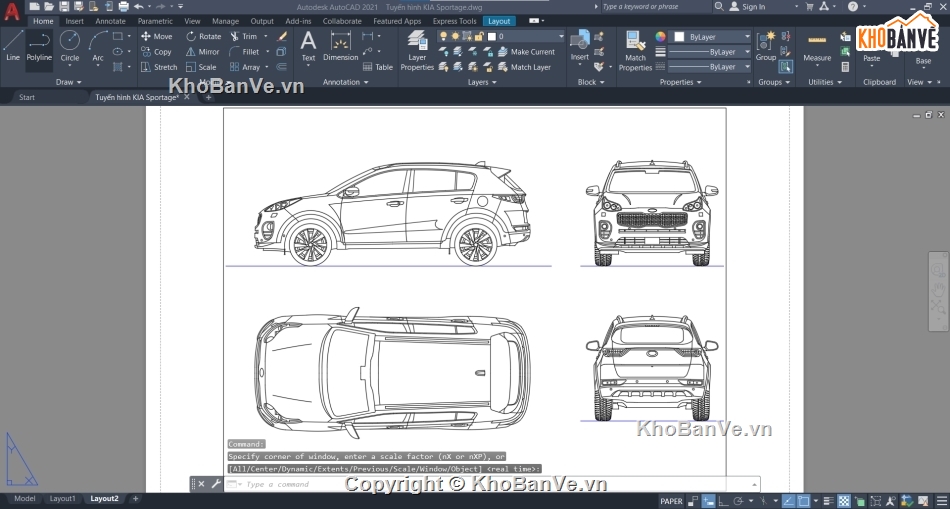The image size is (950, 509).
Task: Click the Move tool
Action: (x=157, y=36)
